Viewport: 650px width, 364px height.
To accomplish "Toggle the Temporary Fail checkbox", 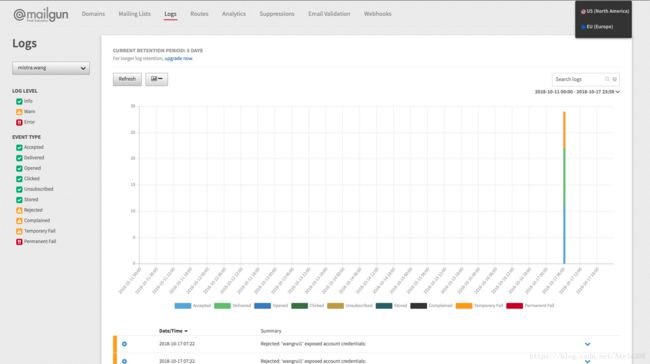I will (x=19, y=231).
